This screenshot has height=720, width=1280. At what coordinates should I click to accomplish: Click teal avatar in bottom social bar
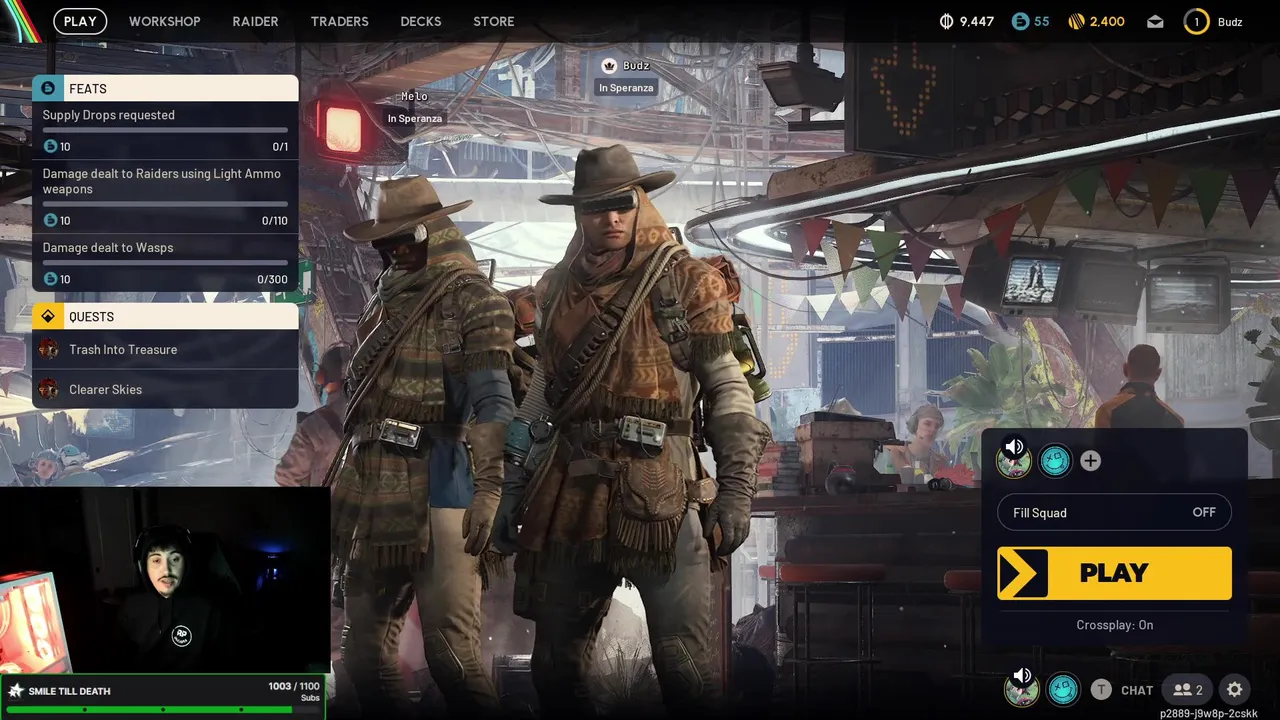(1063, 689)
